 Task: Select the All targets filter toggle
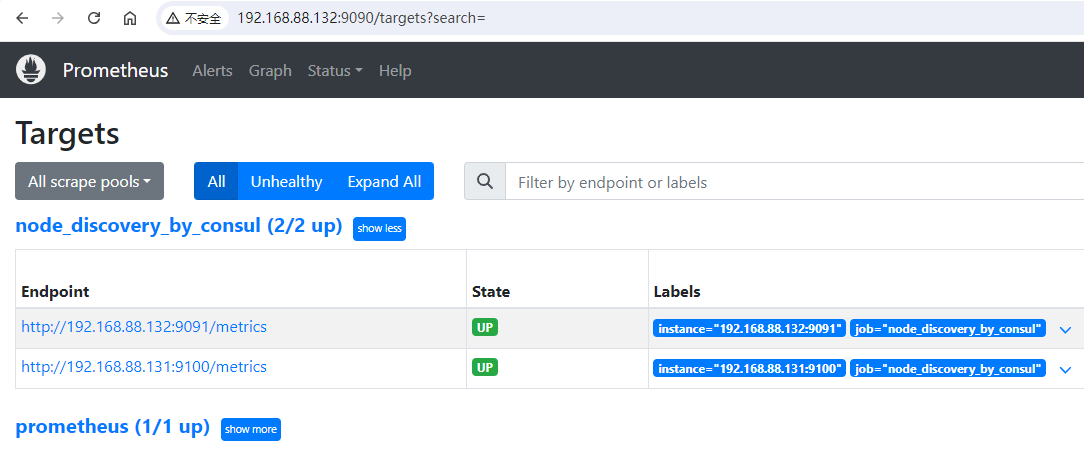pyautogui.click(x=216, y=182)
